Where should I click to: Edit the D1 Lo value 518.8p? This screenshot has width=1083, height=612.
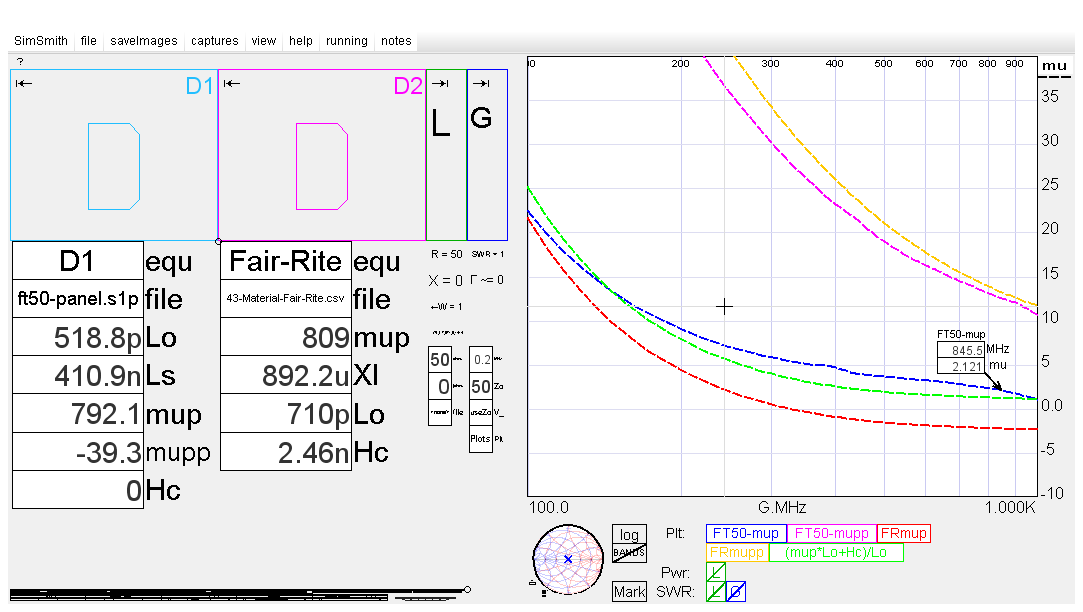77,337
